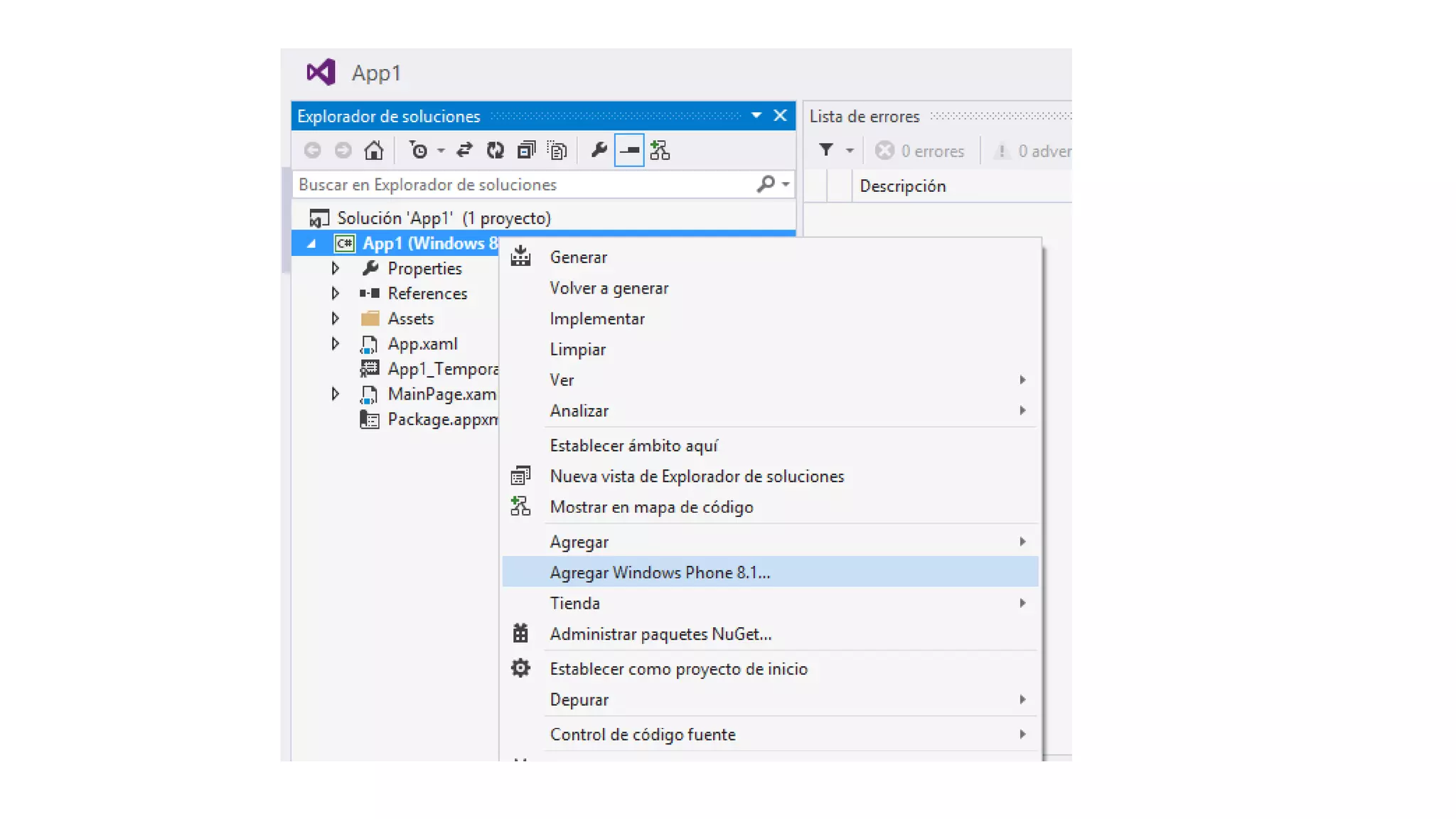Toggle the Preview Selected Items button
Image resolution: width=1456 pixels, height=819 pixels.
click(629, 151)
